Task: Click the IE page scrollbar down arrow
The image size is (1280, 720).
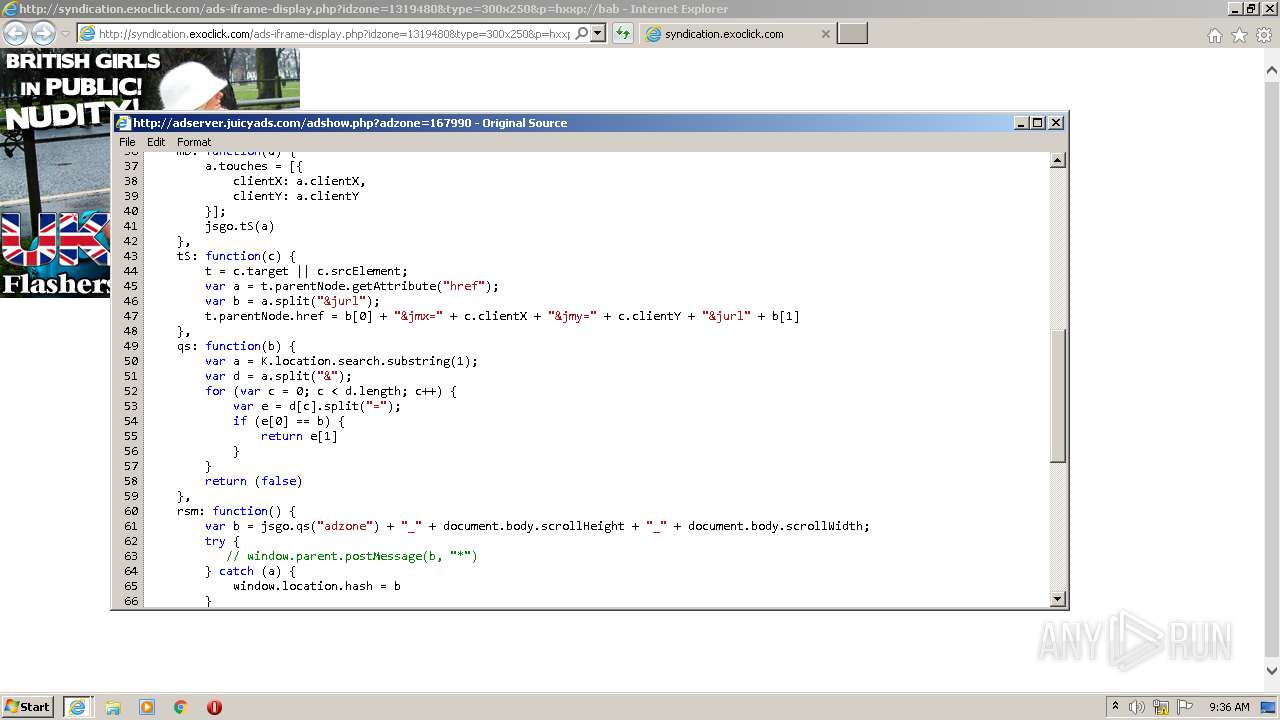Action: (1272, 672)
